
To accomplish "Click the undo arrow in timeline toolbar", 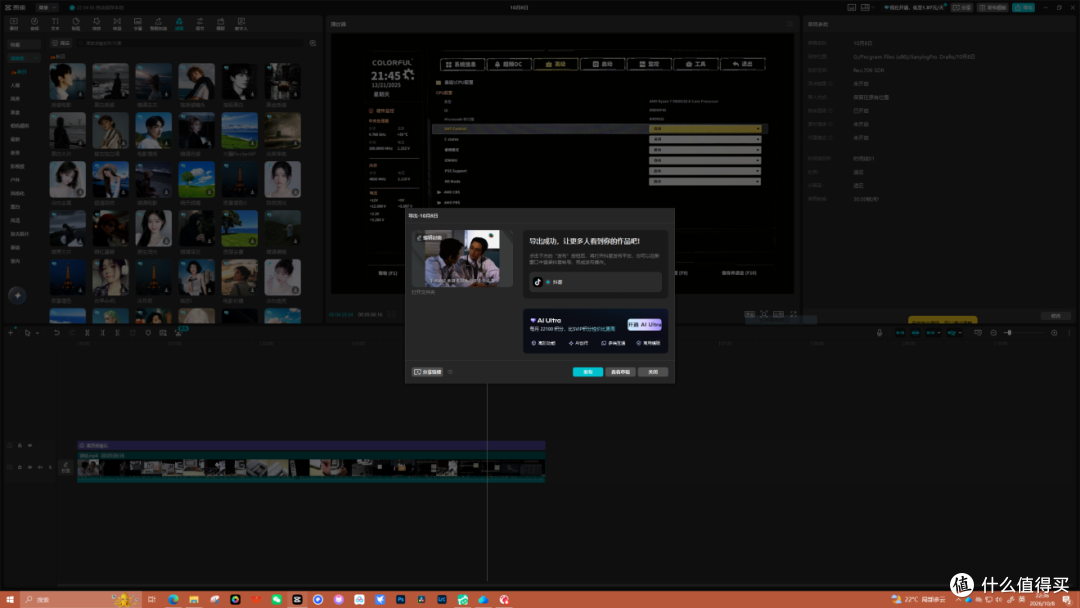I will 56,333.
